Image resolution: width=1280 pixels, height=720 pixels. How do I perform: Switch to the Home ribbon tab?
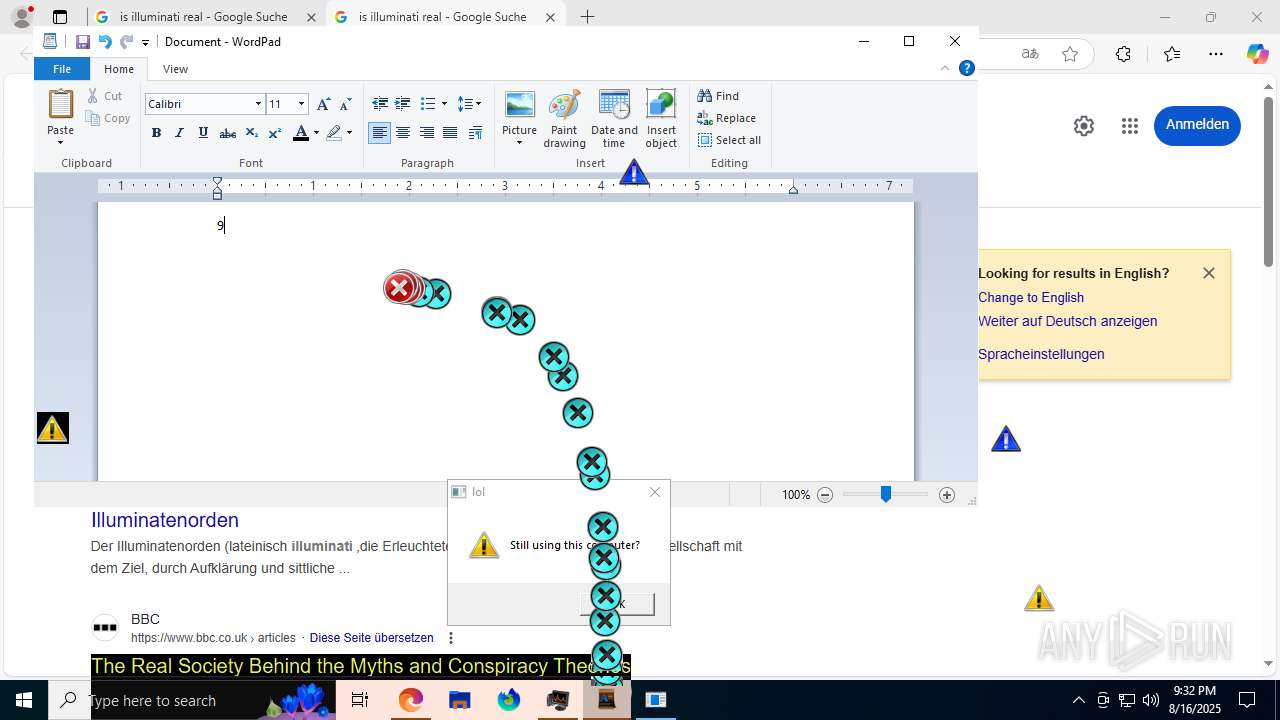point(119,69)
